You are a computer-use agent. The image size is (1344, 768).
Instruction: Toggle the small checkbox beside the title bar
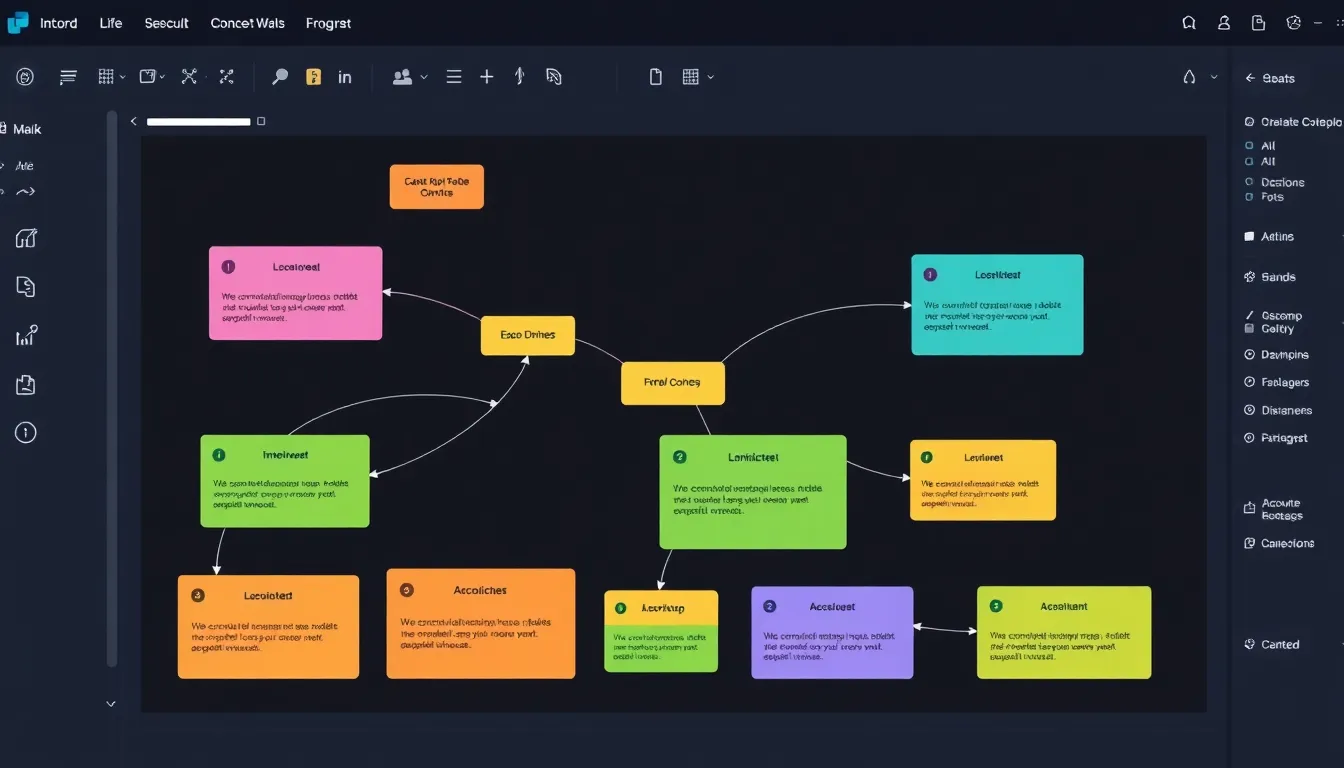261,121
